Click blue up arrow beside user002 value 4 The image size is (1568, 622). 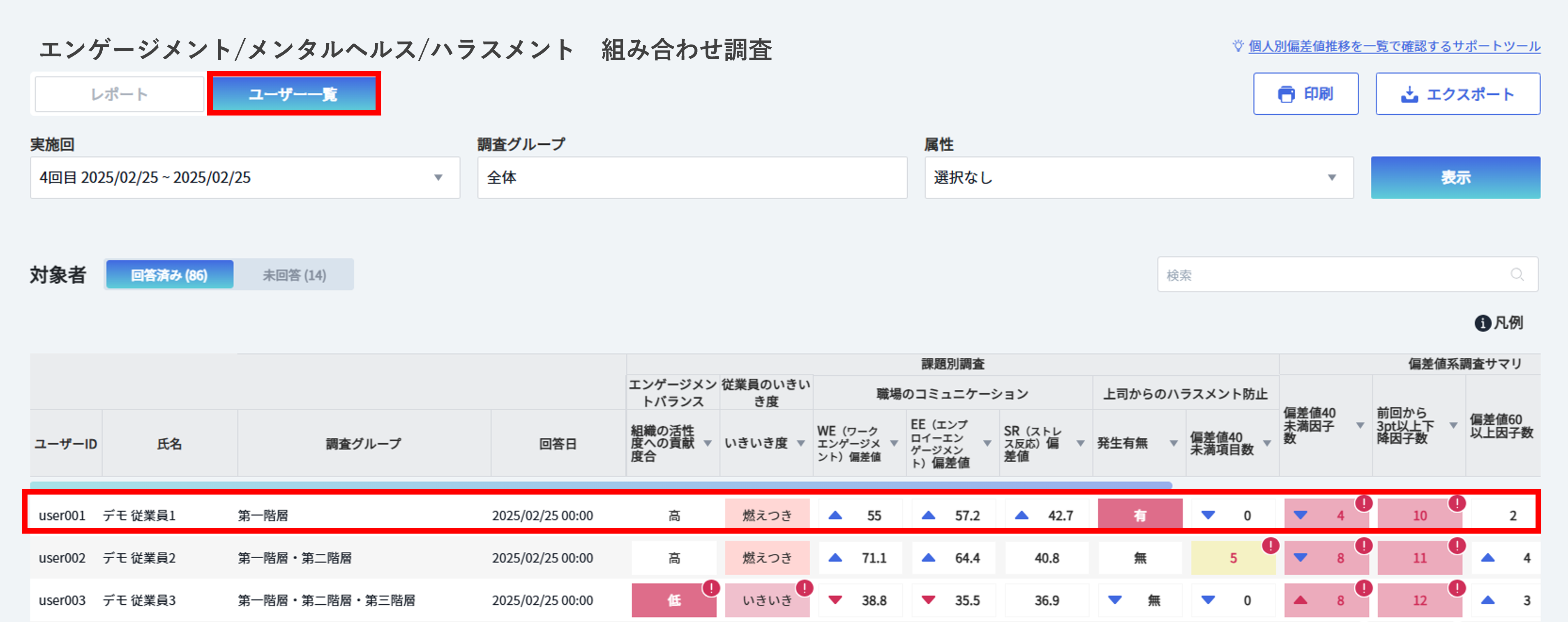(x=1487, y=557)
